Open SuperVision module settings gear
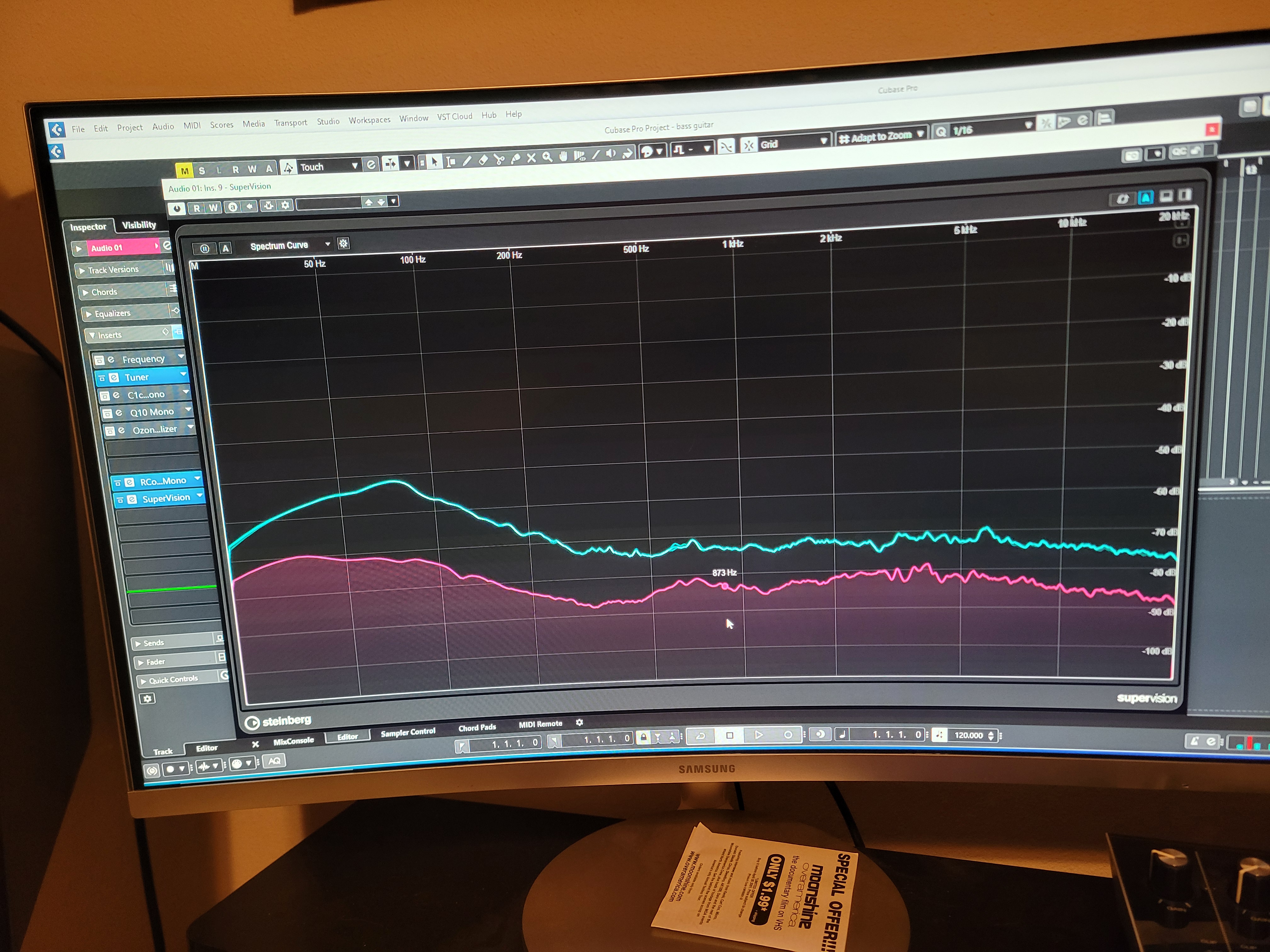Viewport: 1270px width, 952px height. (343, 243)
